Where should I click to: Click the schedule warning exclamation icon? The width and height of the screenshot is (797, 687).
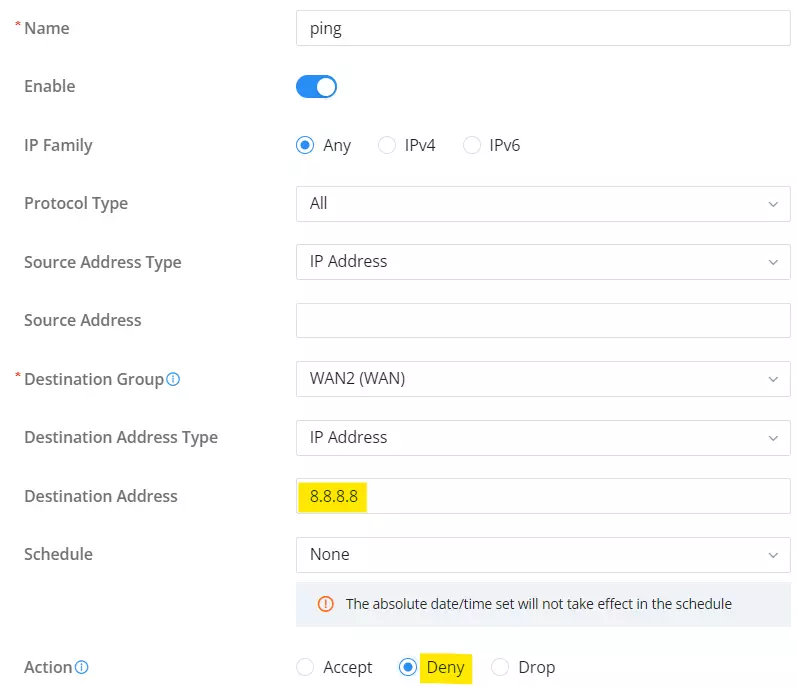click(325, 604)
